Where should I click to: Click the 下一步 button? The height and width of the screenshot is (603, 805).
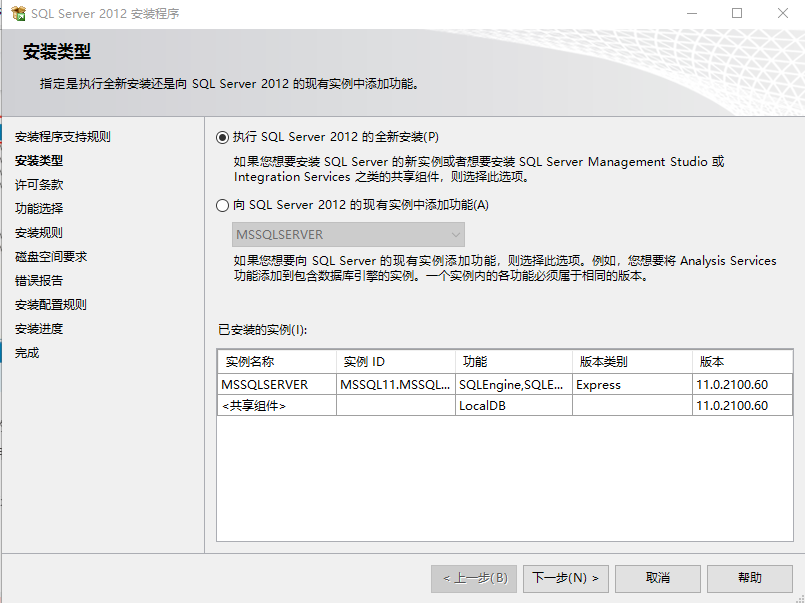pos(565,578)
